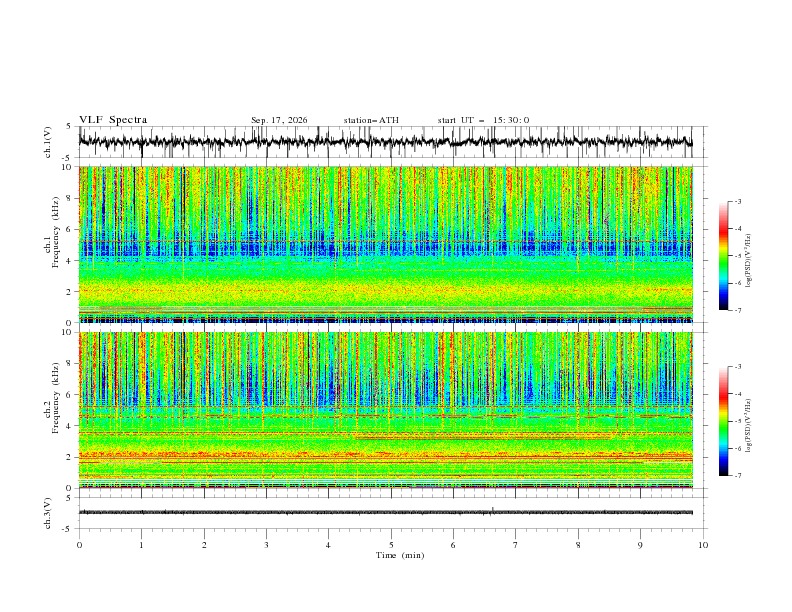
Task: Click the ch.1 noisy waveform trace
Action: click(386, 142)
